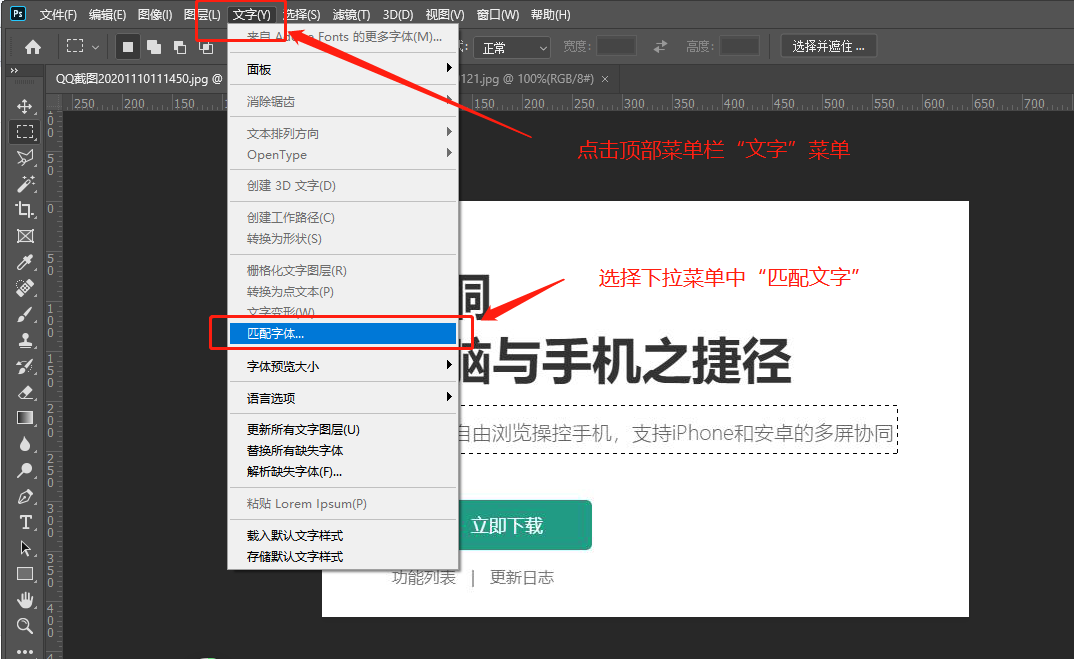Screen dimensions: 1074x659
Task: Select the Clone Stamp tool
Action: pyautogui.click(x=25, y=340)
